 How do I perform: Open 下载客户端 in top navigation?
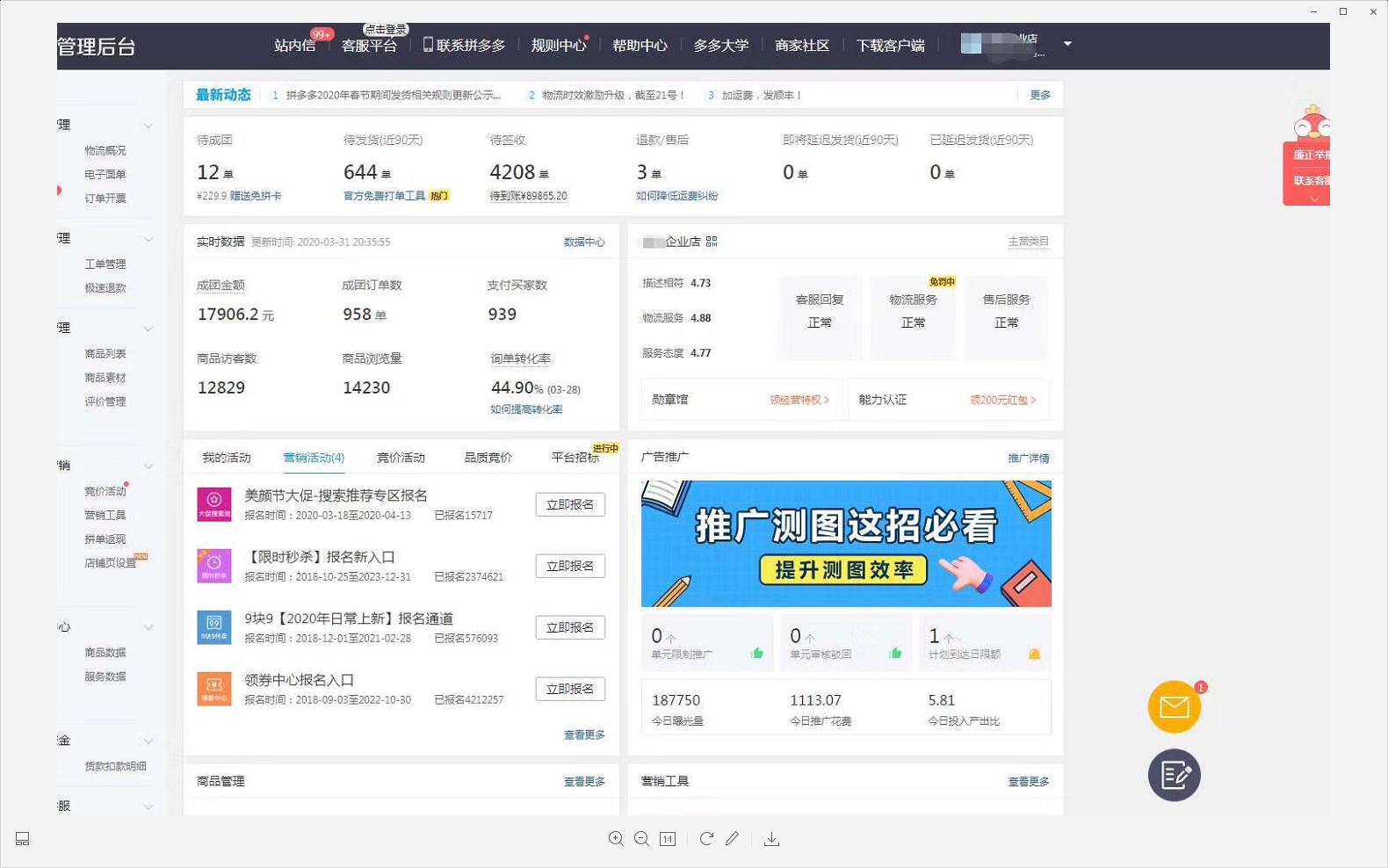click(890, 45)
